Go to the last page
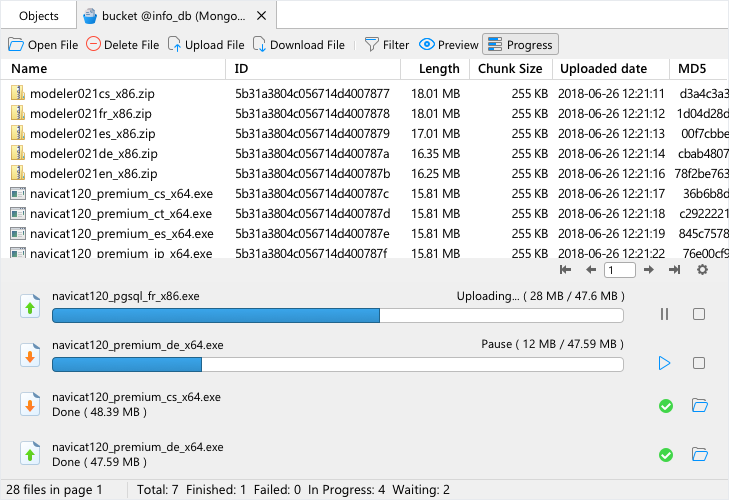The width and height of the screenshot is (729, 500). 674,270
